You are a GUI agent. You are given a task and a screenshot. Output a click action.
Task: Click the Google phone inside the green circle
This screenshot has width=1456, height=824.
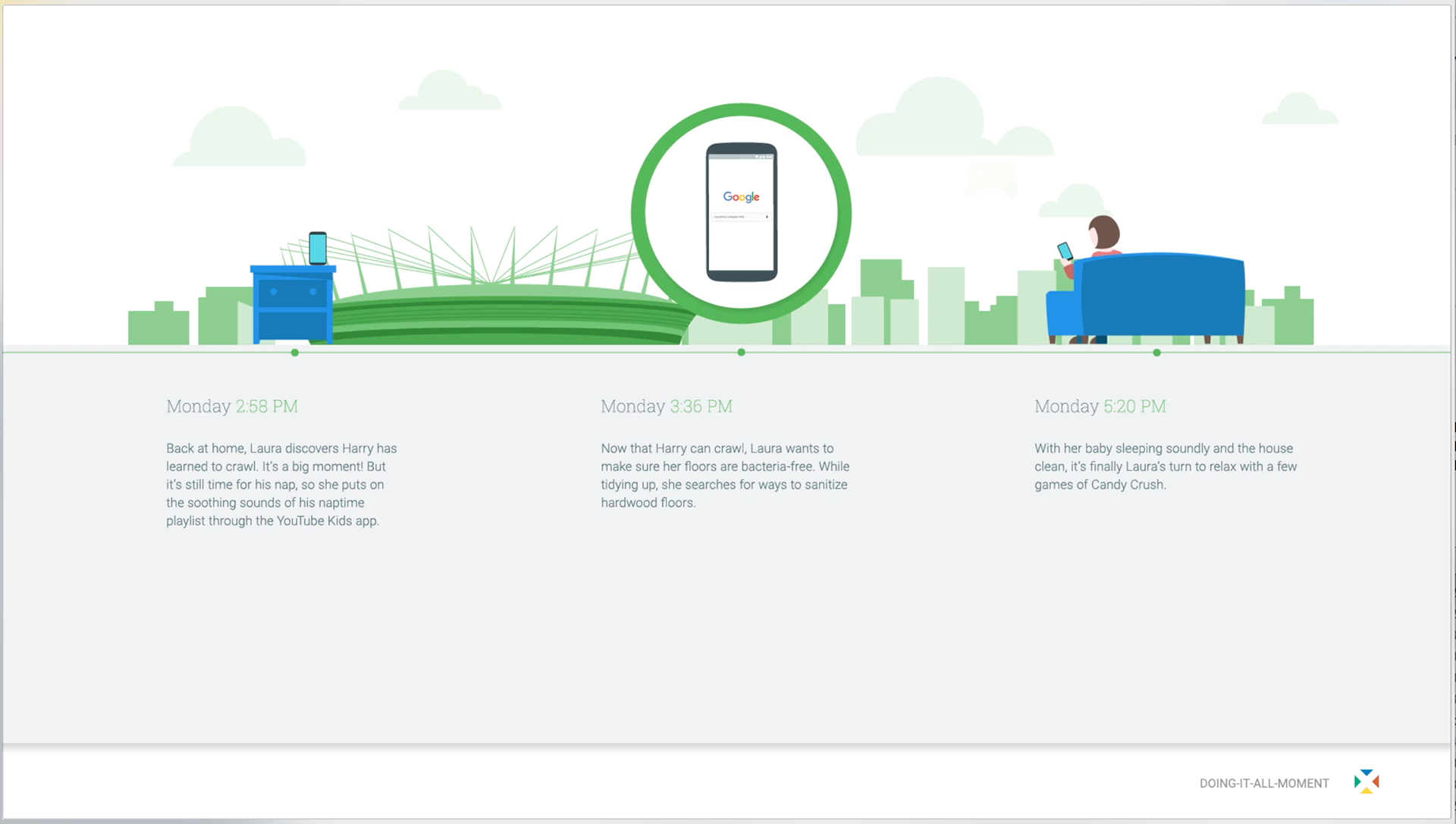coord(742,212)
